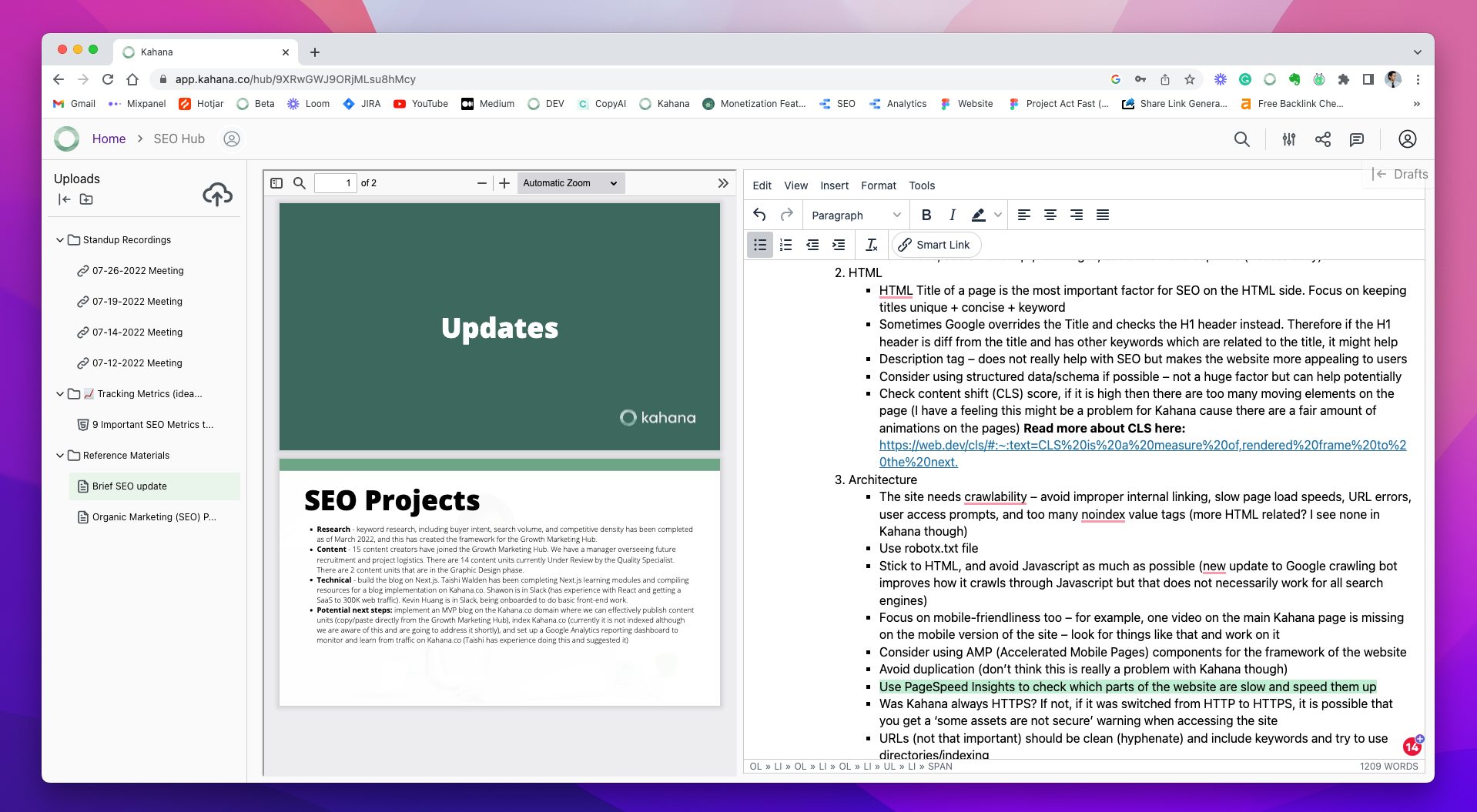The height and width of the screenshot is (812, 1477).
Task: Open the Insert menu
Action: [x=834, y=185]
